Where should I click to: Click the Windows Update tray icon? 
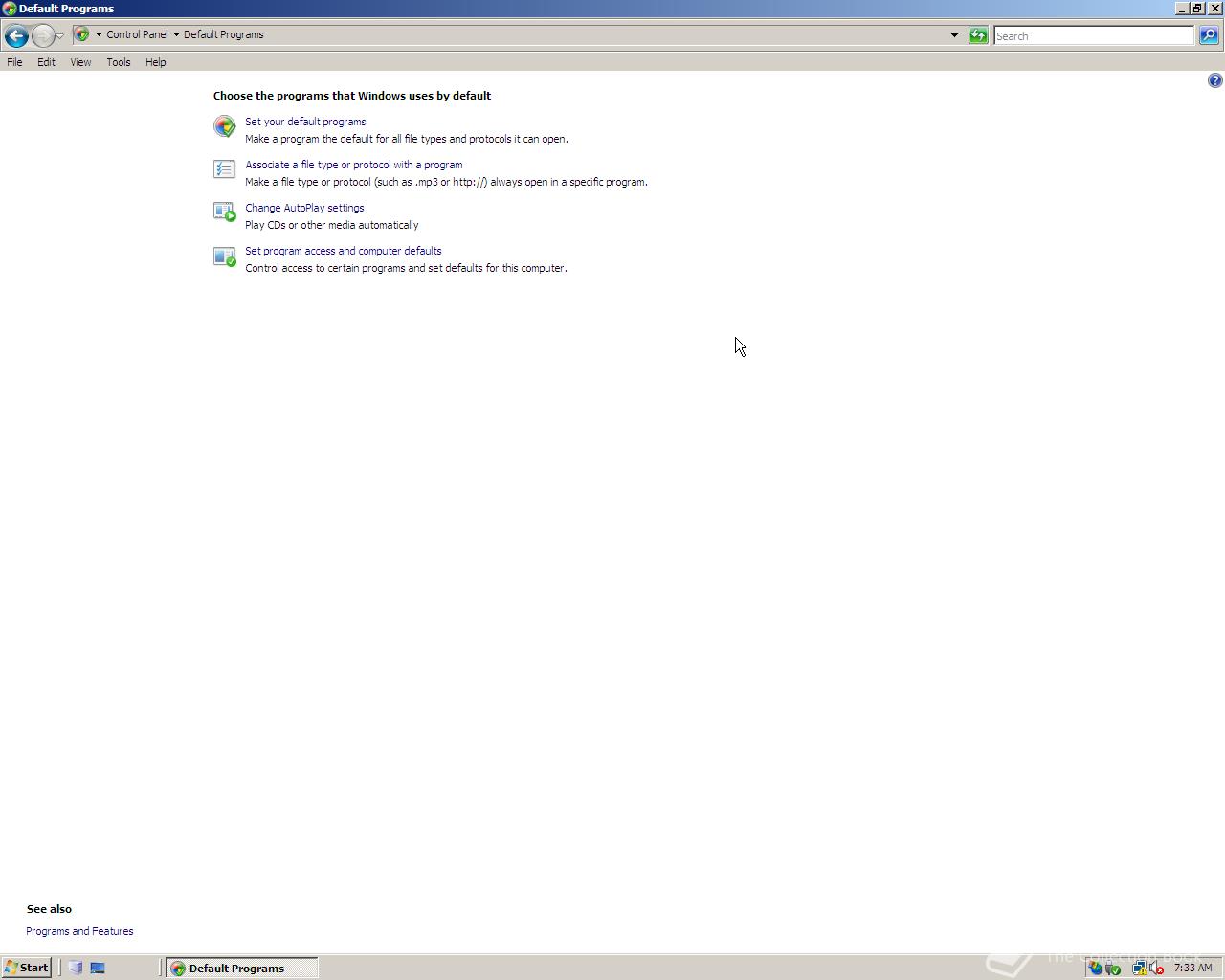tap(1095, 968)
